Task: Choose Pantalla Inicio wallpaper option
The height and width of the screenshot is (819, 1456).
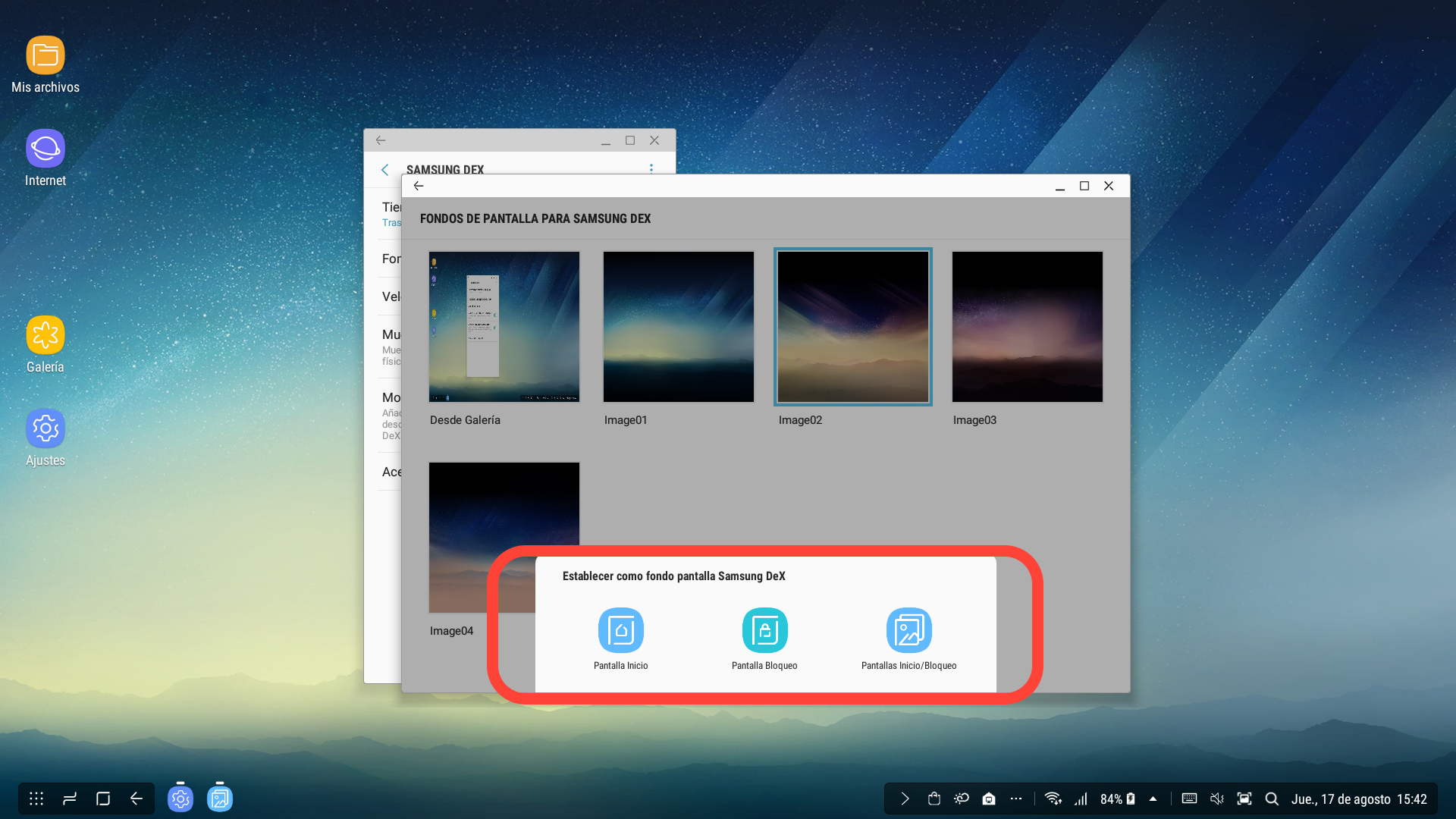Action: [620, 639]
